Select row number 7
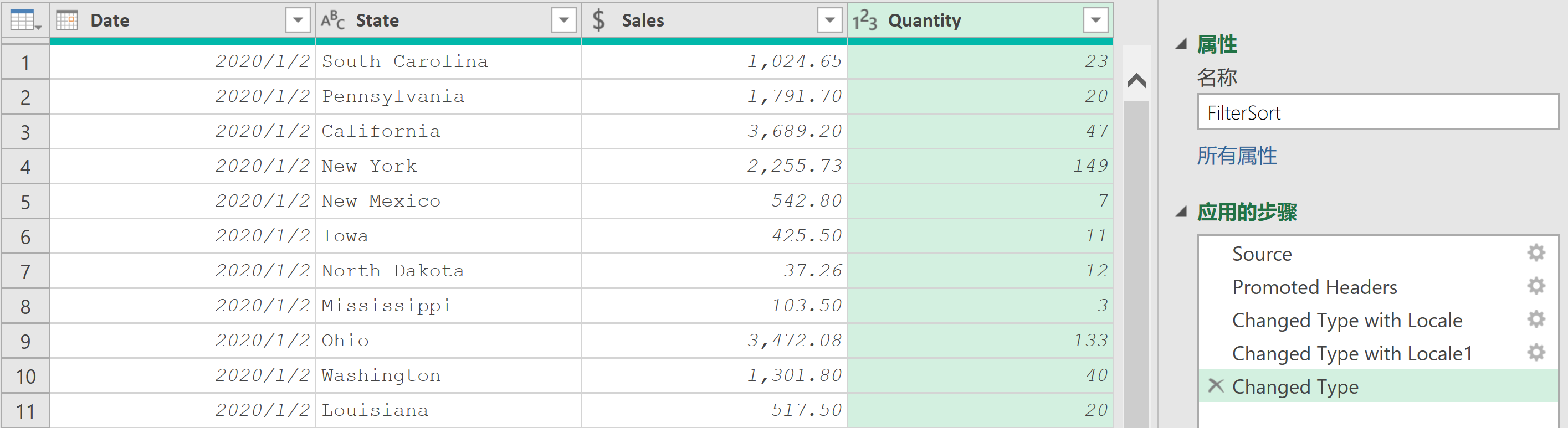The width and height of the screenshot is (1568, 428). point(25,271)
